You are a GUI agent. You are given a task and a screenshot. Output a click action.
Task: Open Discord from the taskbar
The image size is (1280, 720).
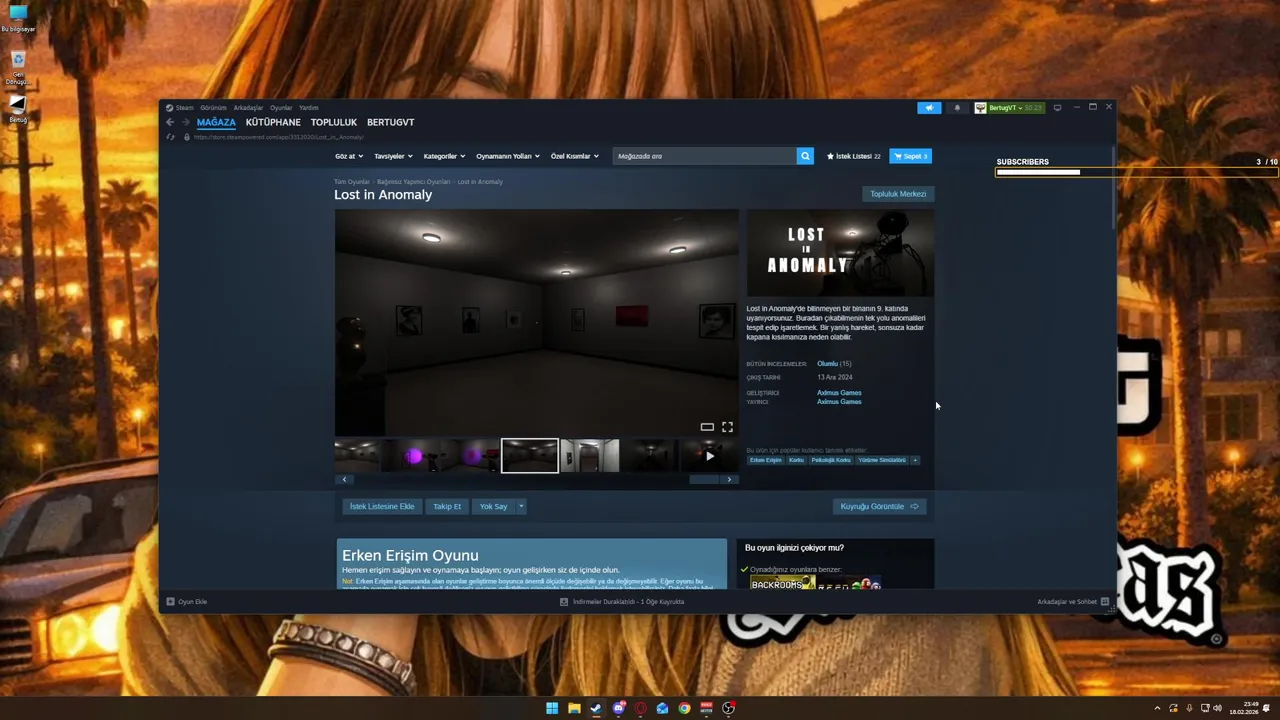(x=618, y=708)
